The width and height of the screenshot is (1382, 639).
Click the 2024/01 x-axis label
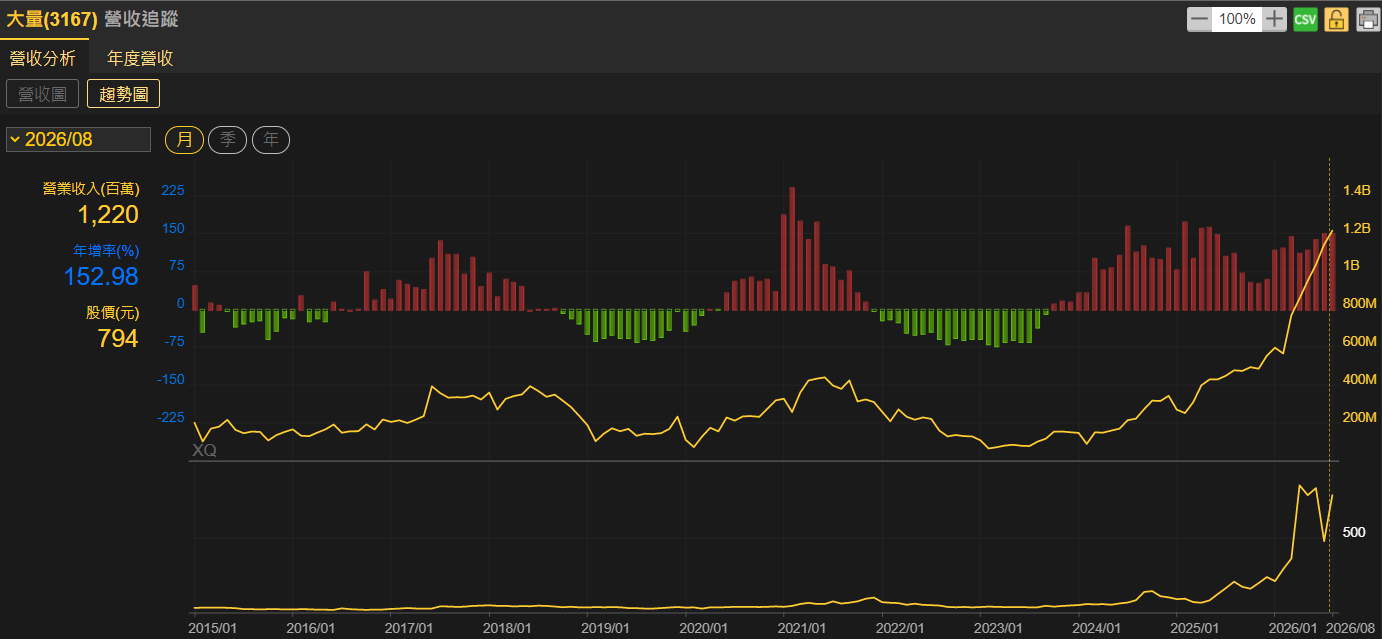1096,628
